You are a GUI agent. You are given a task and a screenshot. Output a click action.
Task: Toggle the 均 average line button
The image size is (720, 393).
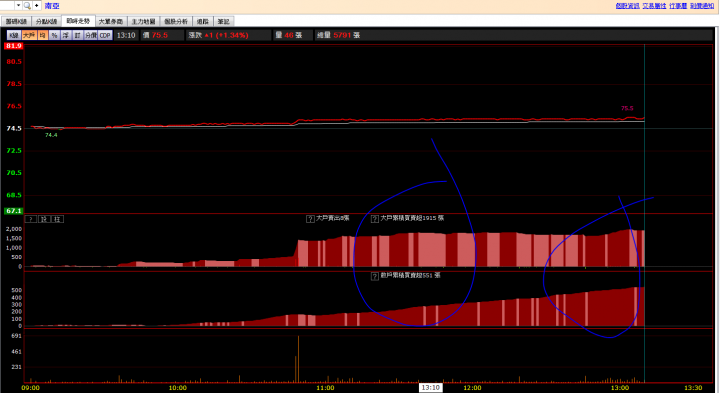[x=43, y=35]
